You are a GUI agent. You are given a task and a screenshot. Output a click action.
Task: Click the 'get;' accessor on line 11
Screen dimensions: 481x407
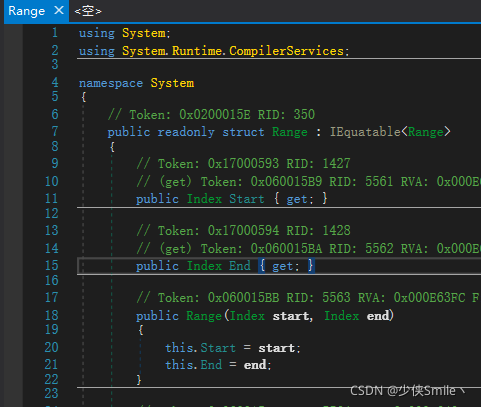(x=300, y=199)
